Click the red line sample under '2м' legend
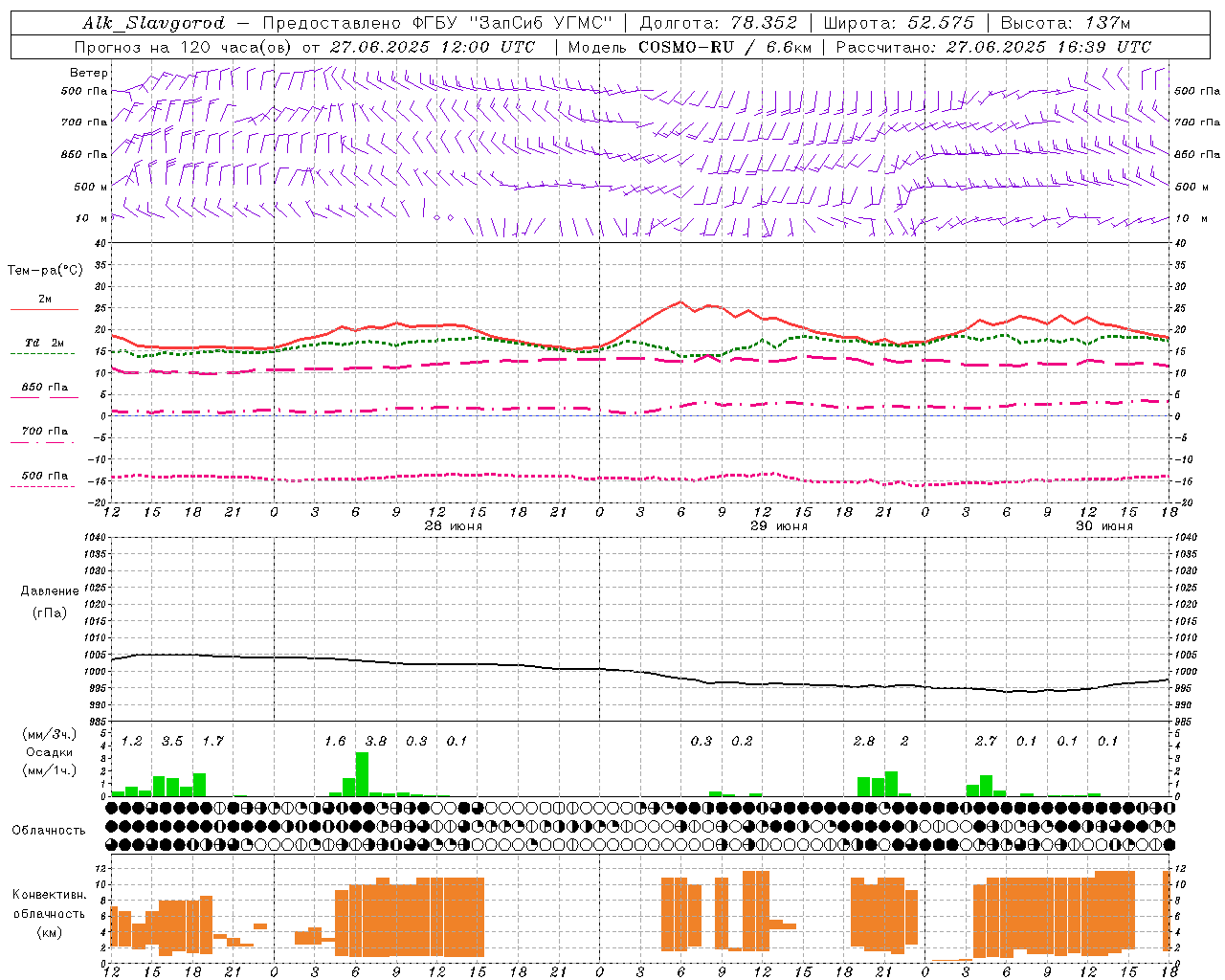Screen dimensions: 1225x980 click(45, 310)
